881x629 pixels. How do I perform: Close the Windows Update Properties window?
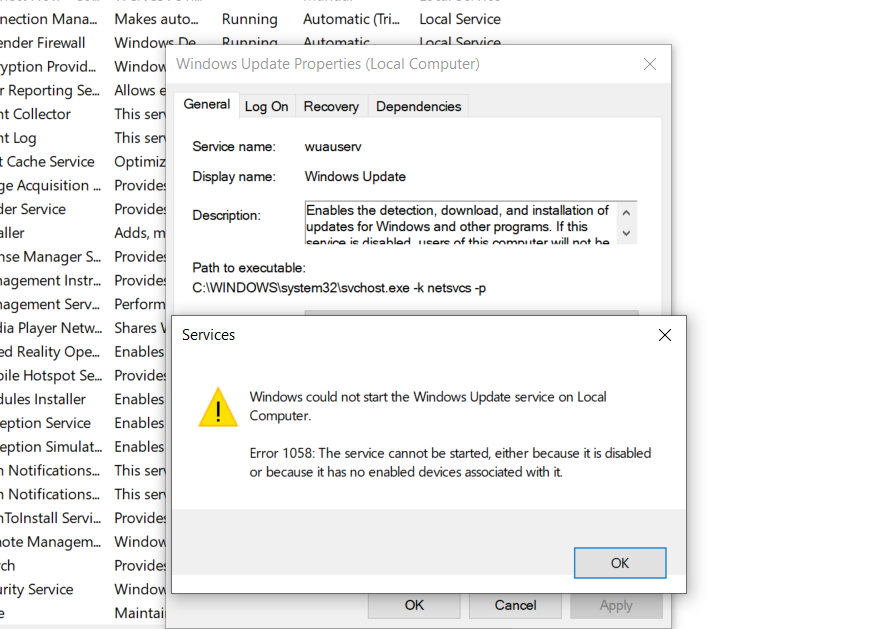[650, 64]
